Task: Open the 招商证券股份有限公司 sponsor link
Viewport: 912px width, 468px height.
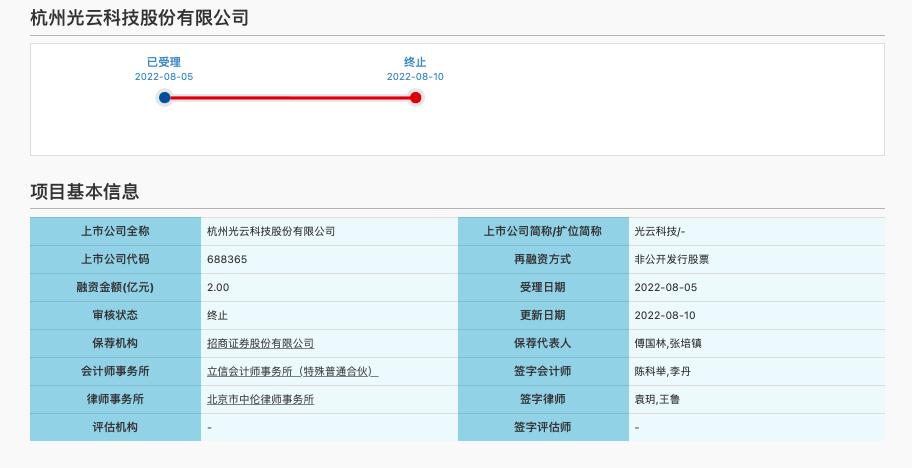Action: tap(261, 344)
